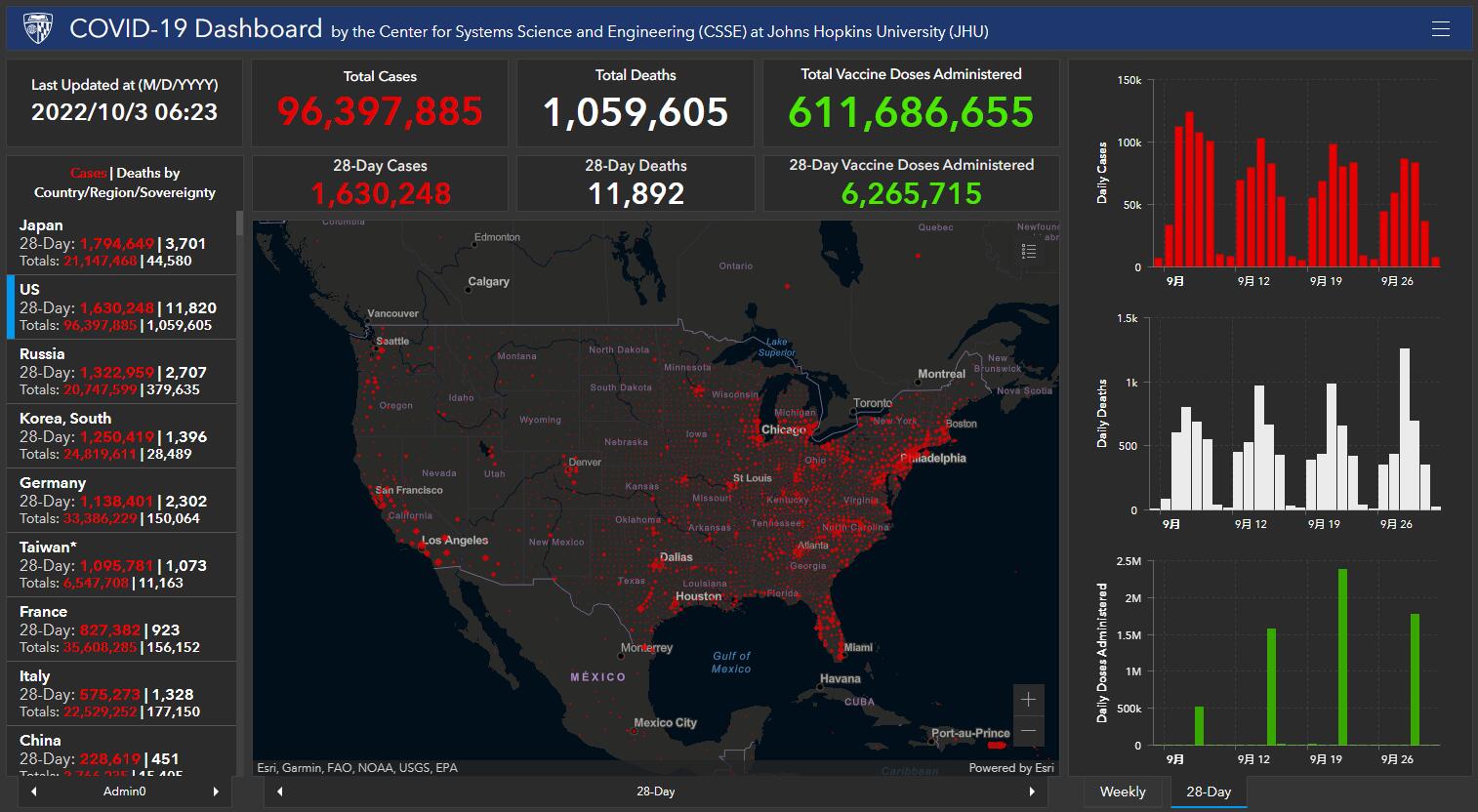Click the 28-Day Deaths value 11,892

point(636,193)
